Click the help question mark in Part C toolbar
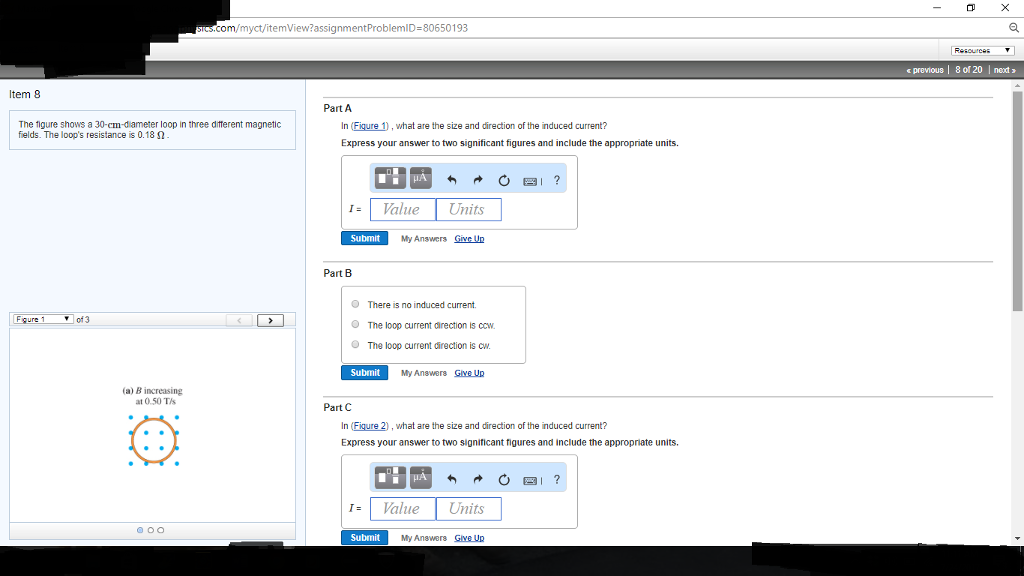Image resolution: width=1024 pixels, height=576 pixels. pyautogui.click(x=556, y=477)
